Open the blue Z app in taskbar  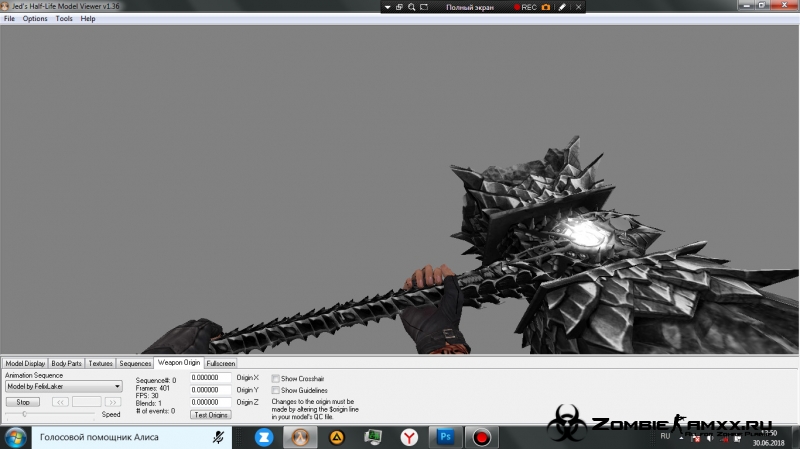click(x=264, y=437)
